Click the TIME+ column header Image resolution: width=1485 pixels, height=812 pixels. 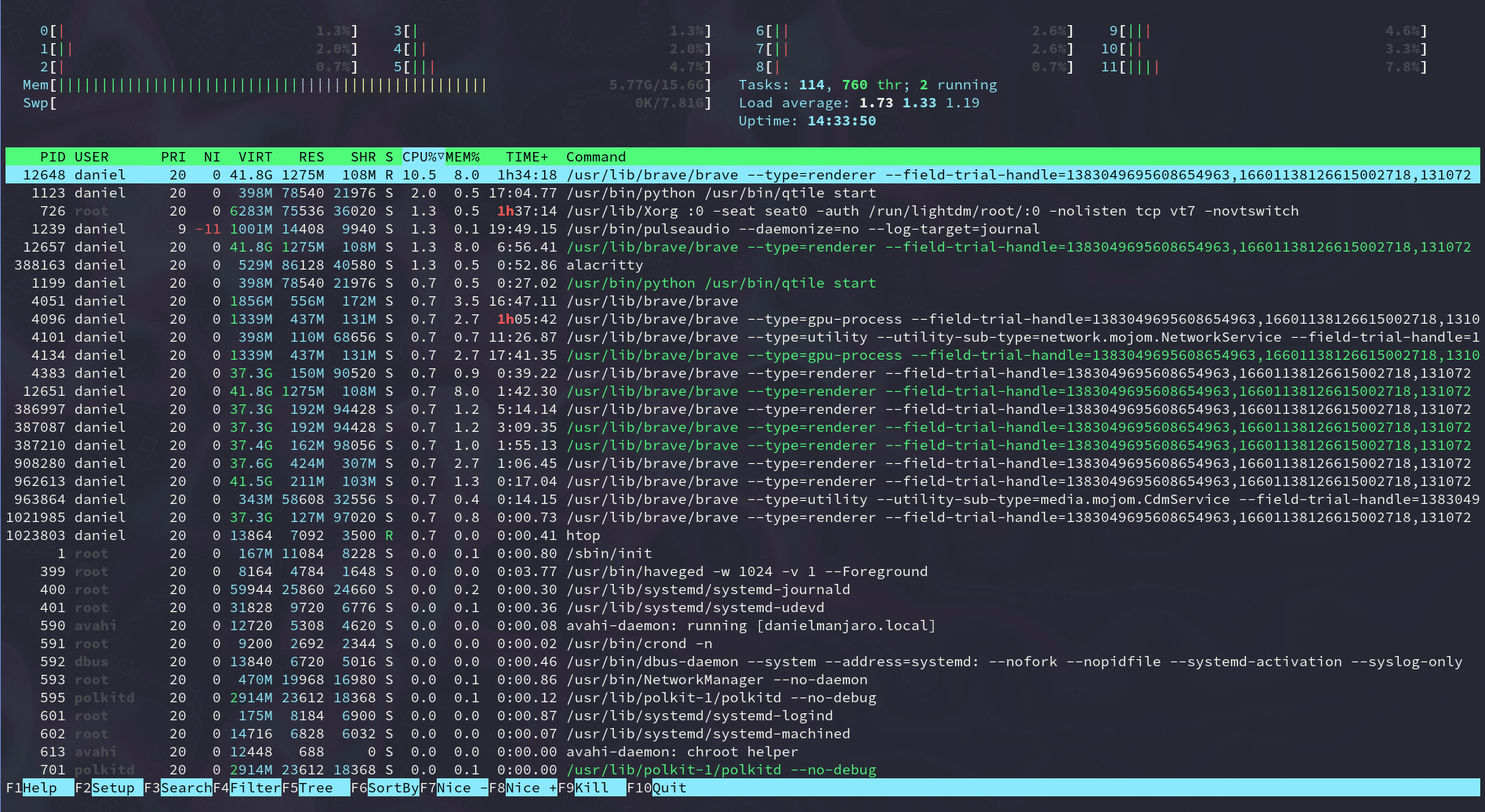(526, 157)
